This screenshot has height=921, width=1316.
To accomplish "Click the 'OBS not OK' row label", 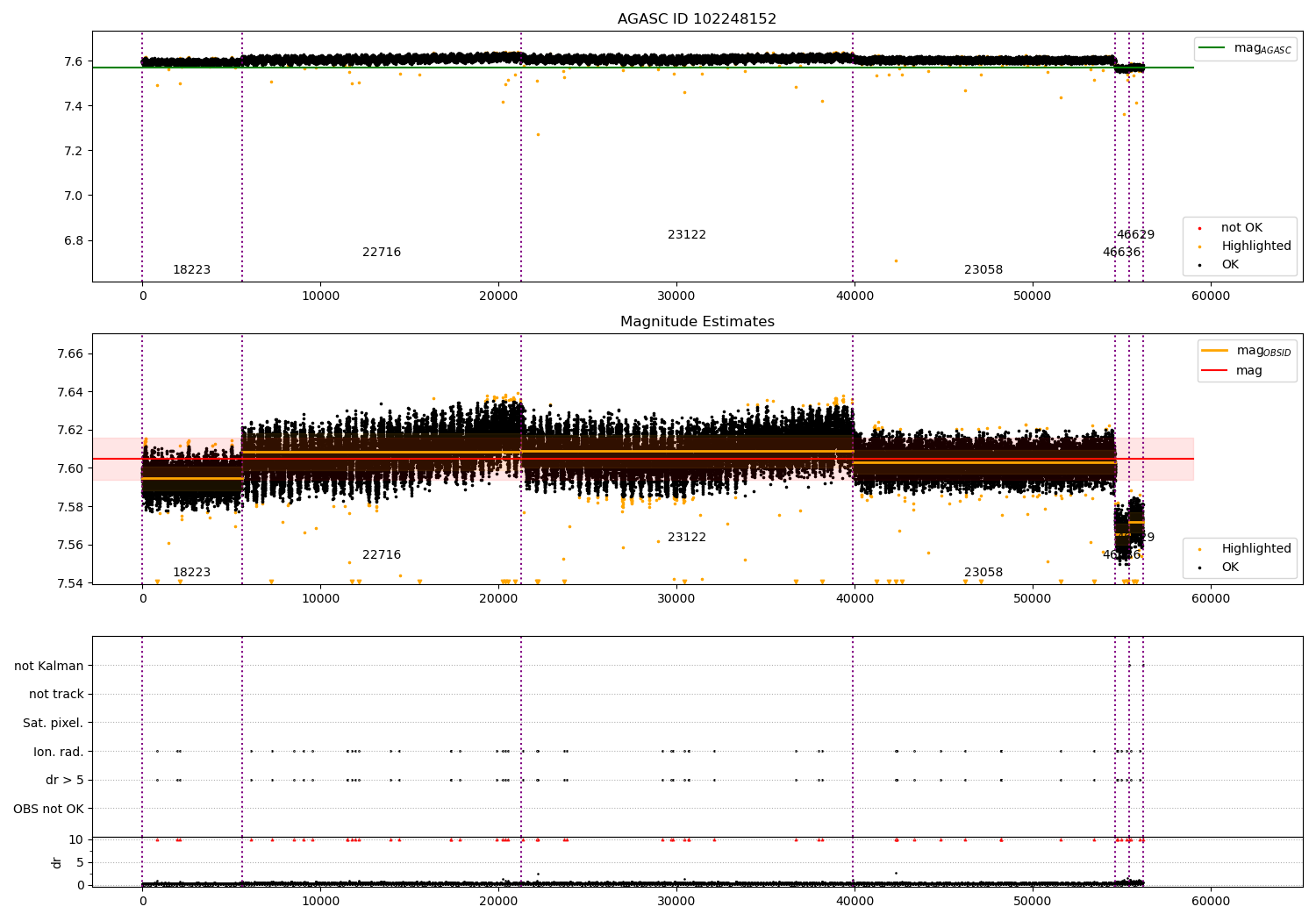I will click(49, 809).
